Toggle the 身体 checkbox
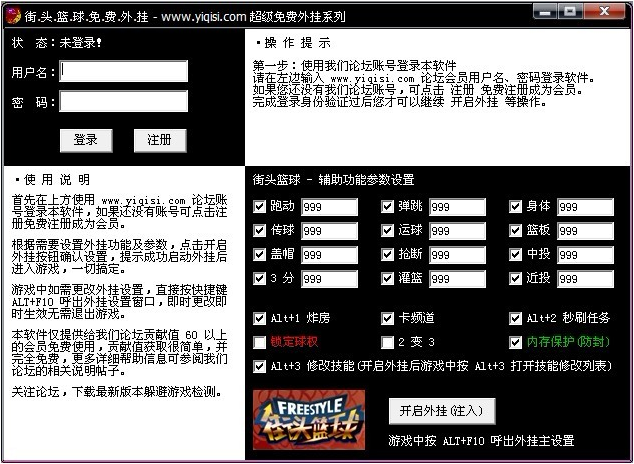The width and height of the screenshot is (634, 464). coord(515,207)
